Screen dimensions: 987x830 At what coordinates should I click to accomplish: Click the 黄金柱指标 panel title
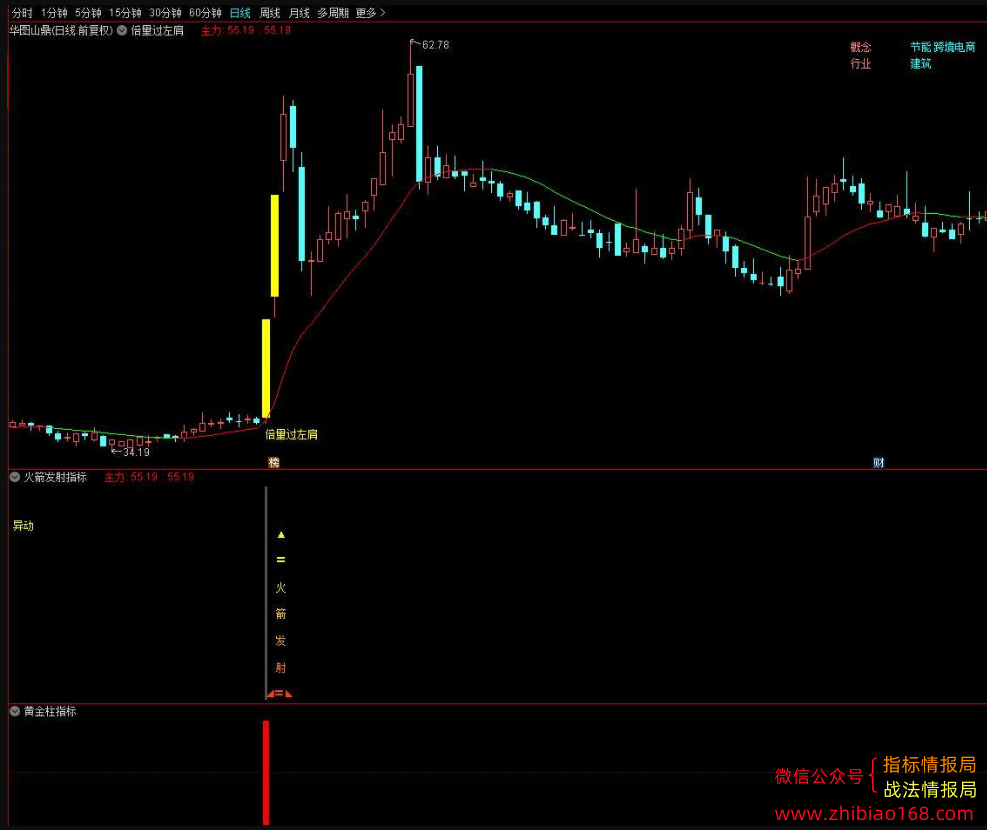(50, 711)
